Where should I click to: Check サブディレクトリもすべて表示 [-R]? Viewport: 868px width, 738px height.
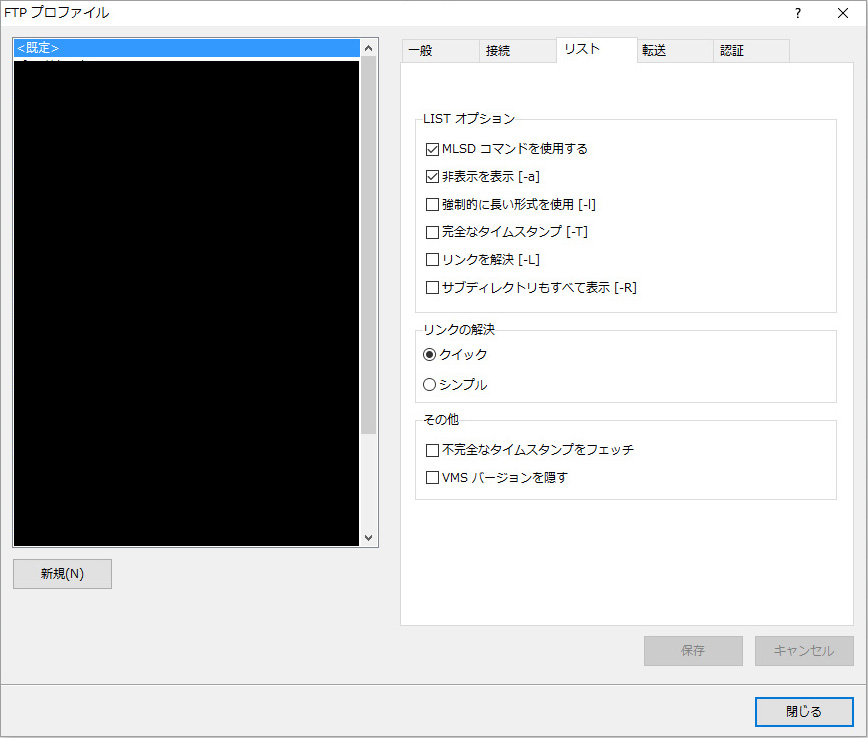pyautogui.click(x=432, y=288)
